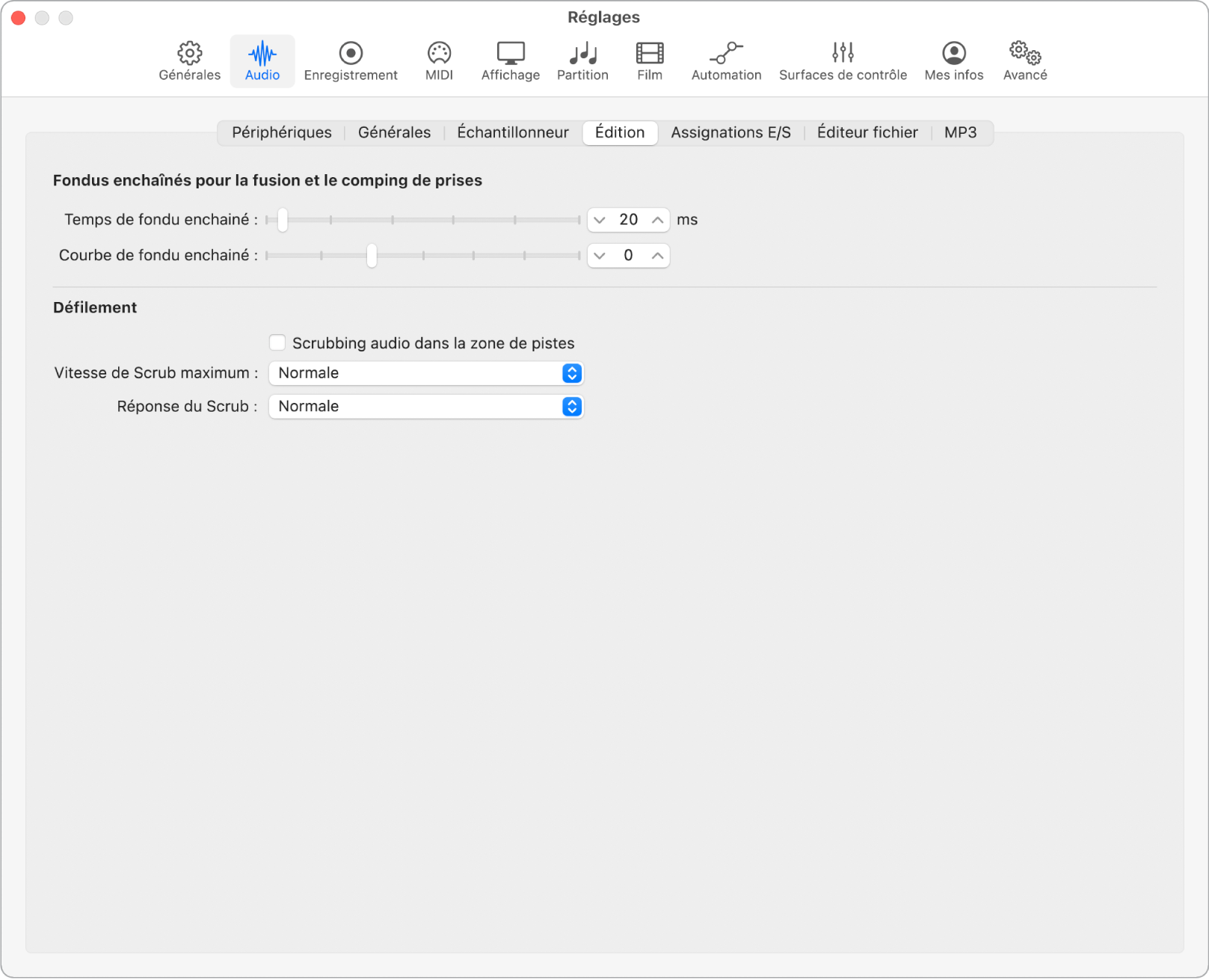Enable Scrubbing audio dans la zone de pistes
Screen dimensions: 1209x980
(277, 343)
